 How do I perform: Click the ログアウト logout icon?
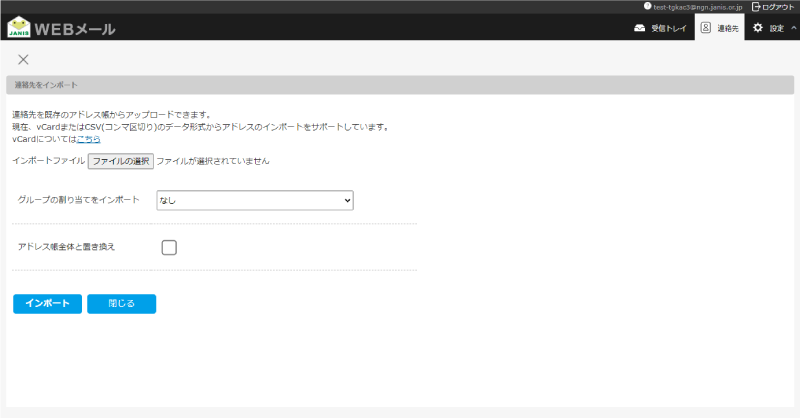756,6
